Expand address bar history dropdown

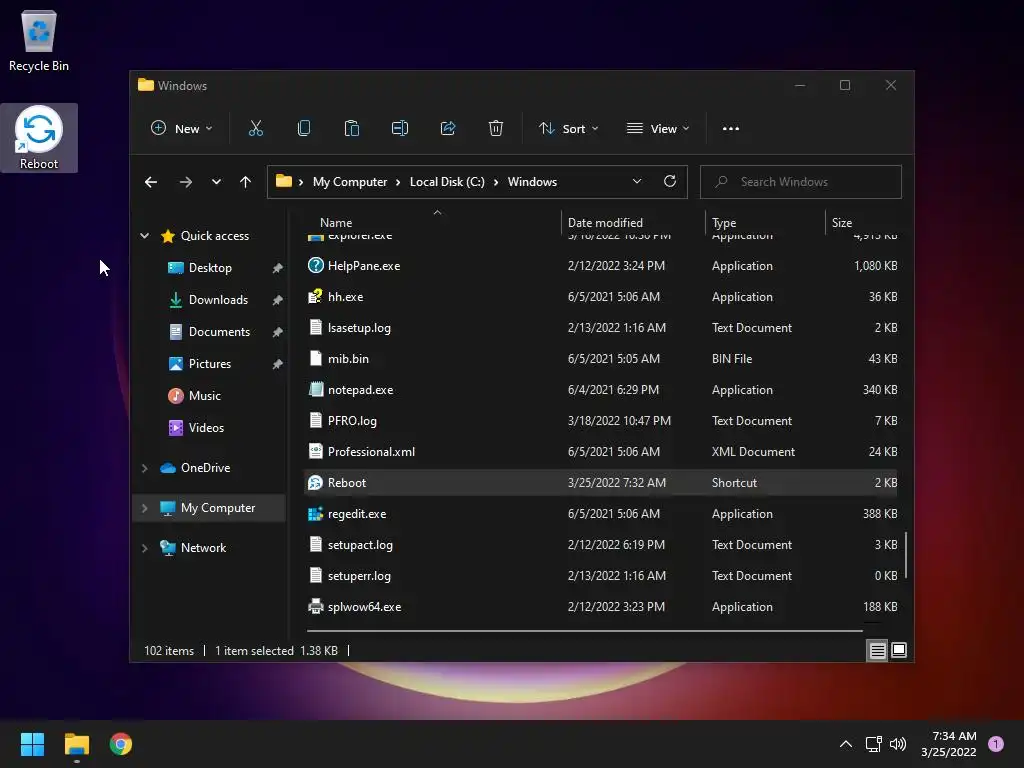click(x=637, y=182)
